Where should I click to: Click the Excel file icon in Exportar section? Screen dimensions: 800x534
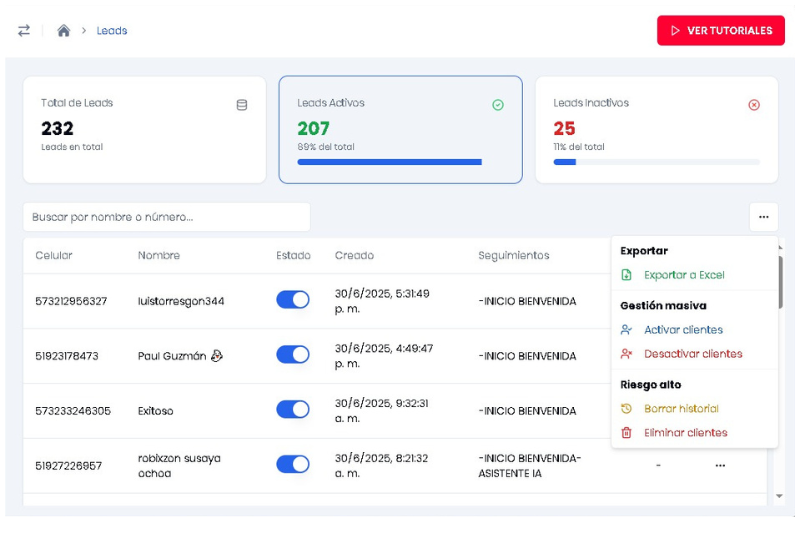click(627, 275)
